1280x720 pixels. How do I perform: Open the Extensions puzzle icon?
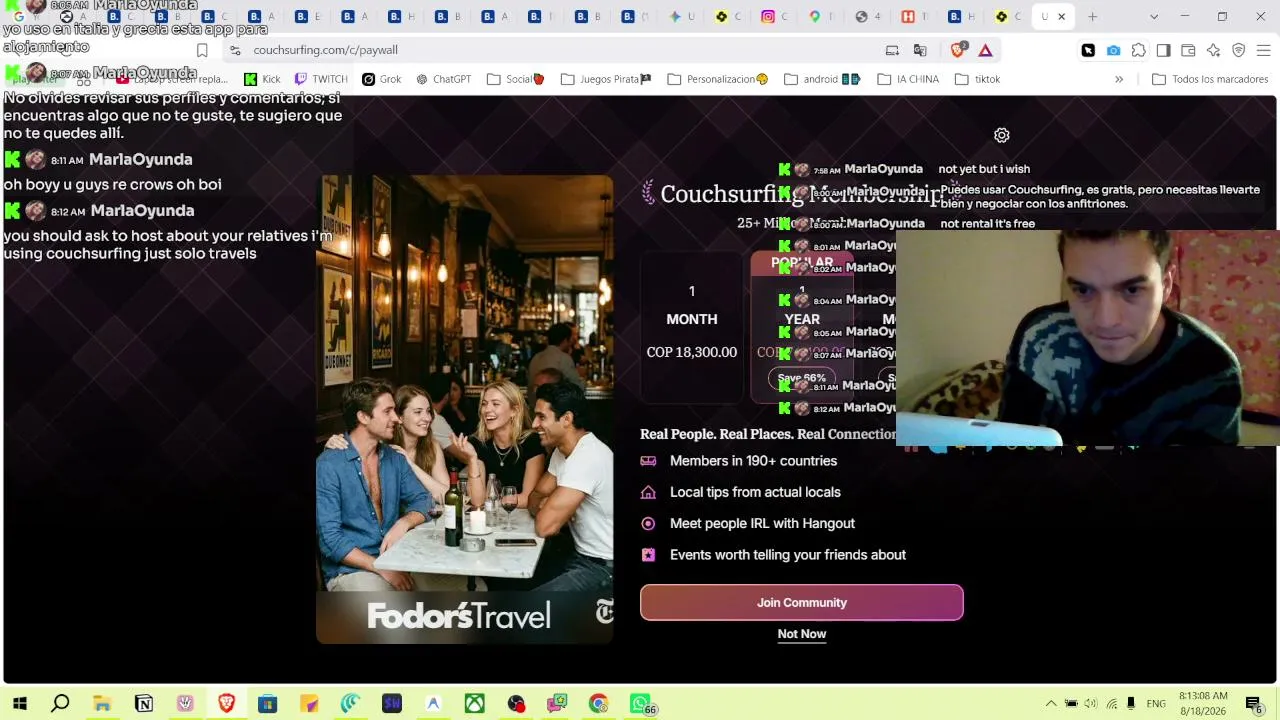click(x=1138, y=50)
